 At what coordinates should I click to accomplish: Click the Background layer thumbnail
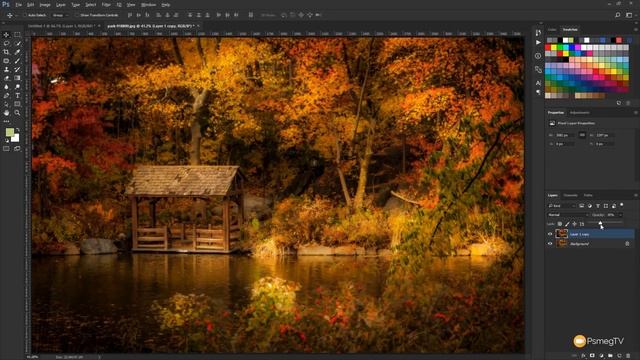[x=562, y=244]
